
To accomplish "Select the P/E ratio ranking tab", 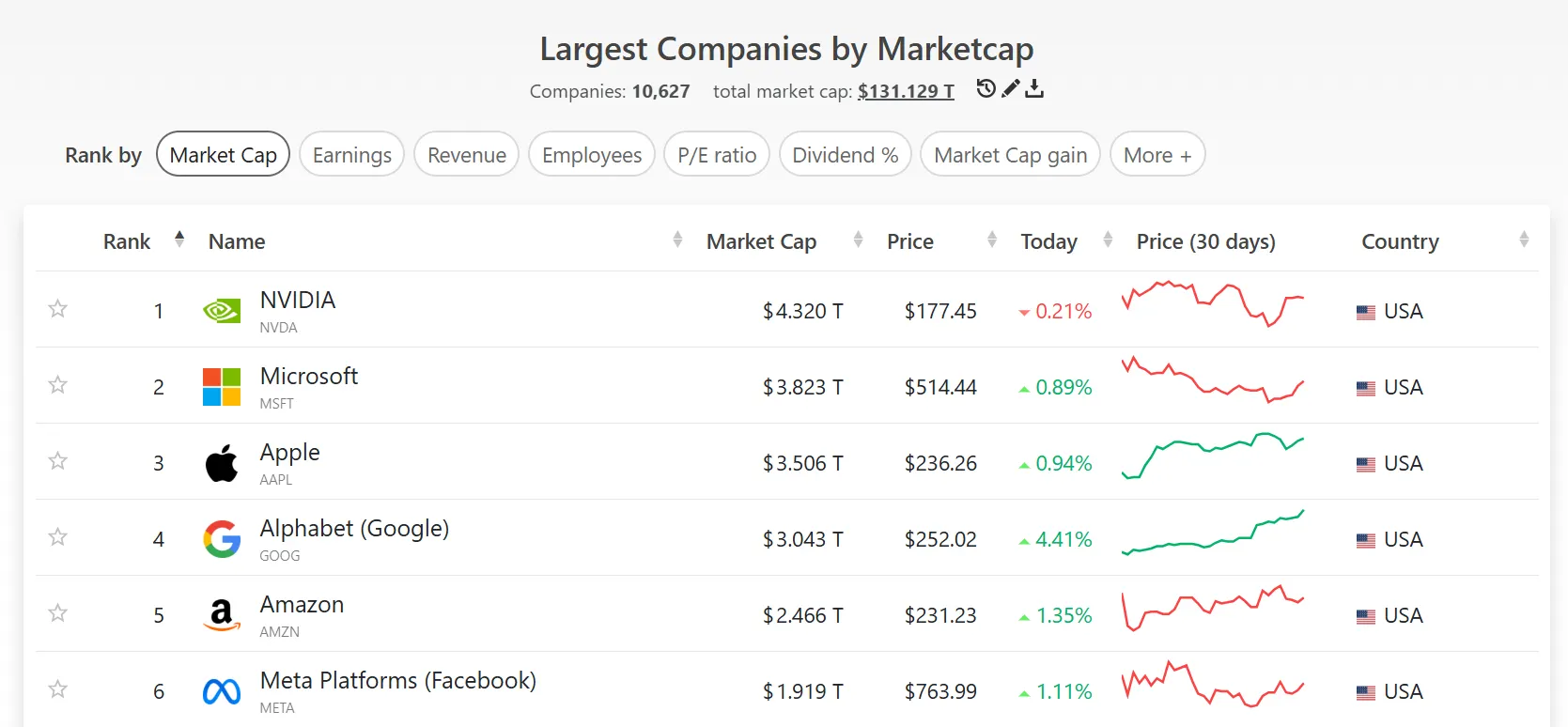I will pyautogui.click(x=717, y=154).
